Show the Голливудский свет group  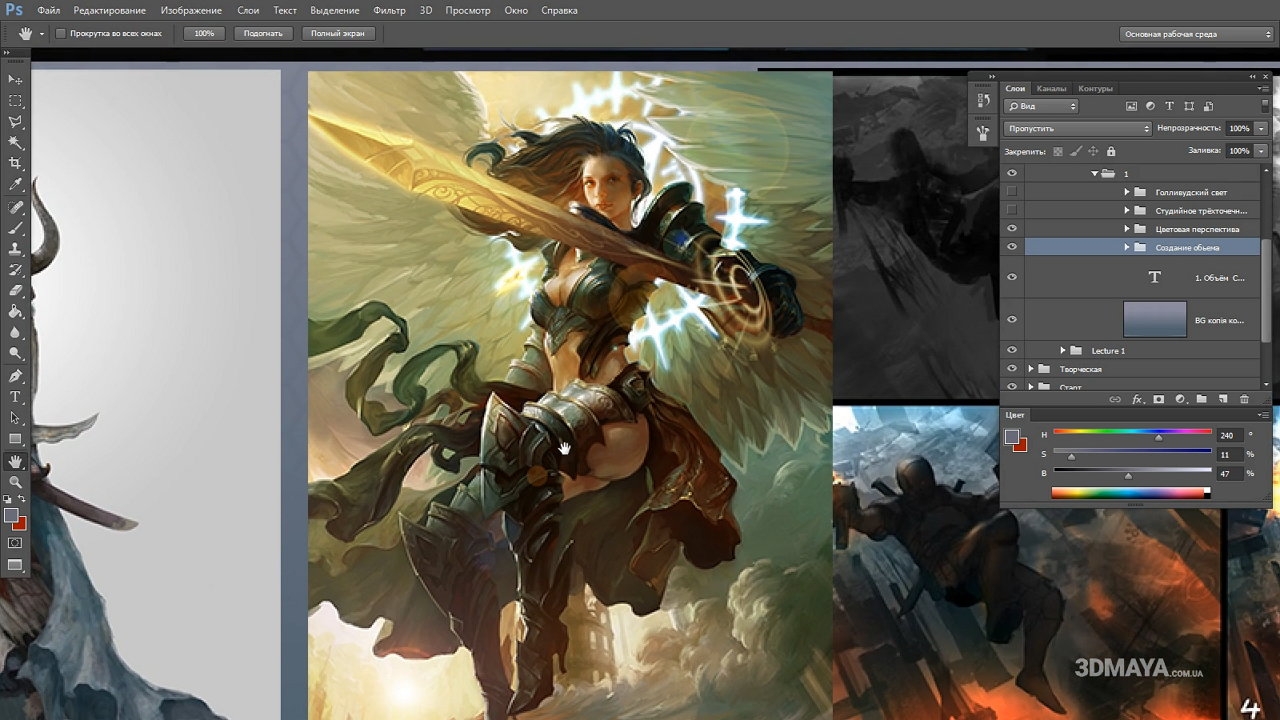point(1012,192)
